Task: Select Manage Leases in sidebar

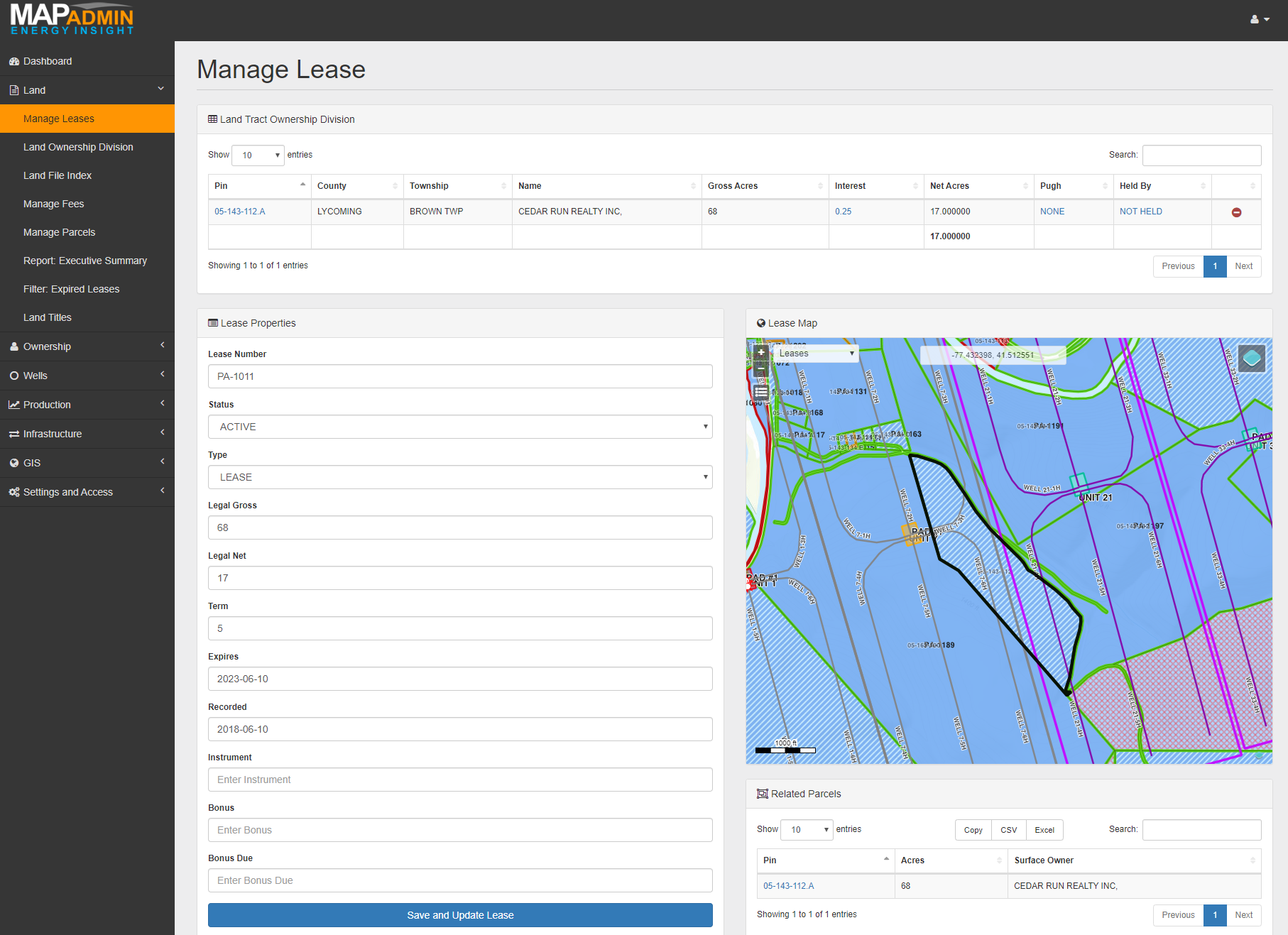Action: (x=87, y=119)
